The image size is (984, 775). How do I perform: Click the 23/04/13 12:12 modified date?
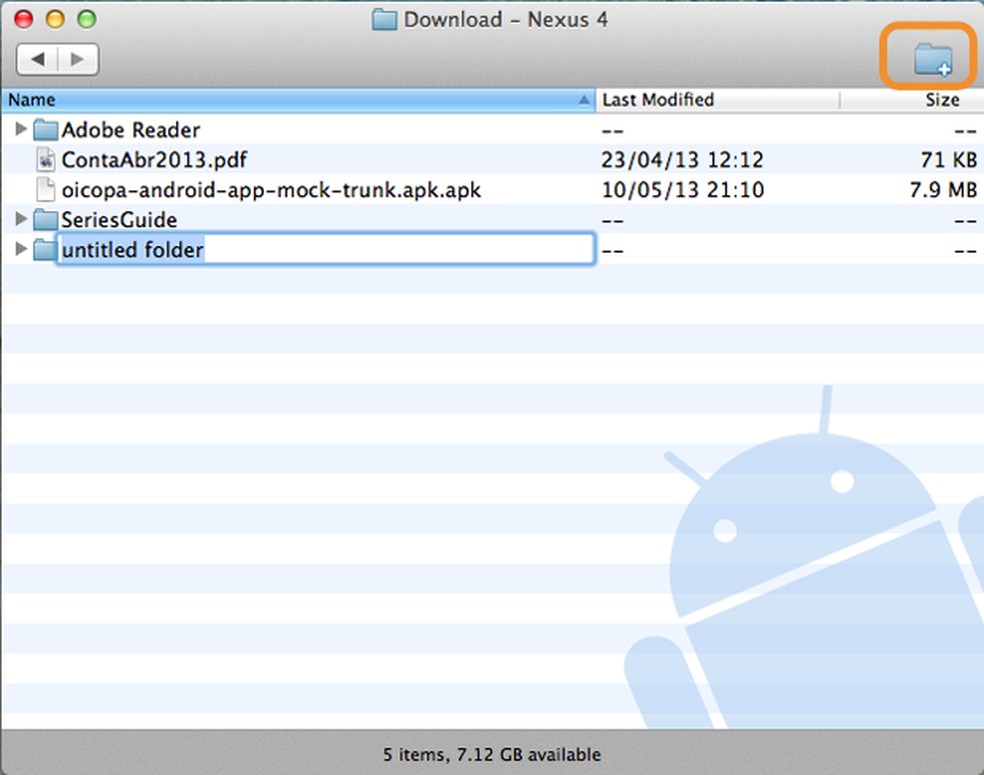[x=682, y=160]
